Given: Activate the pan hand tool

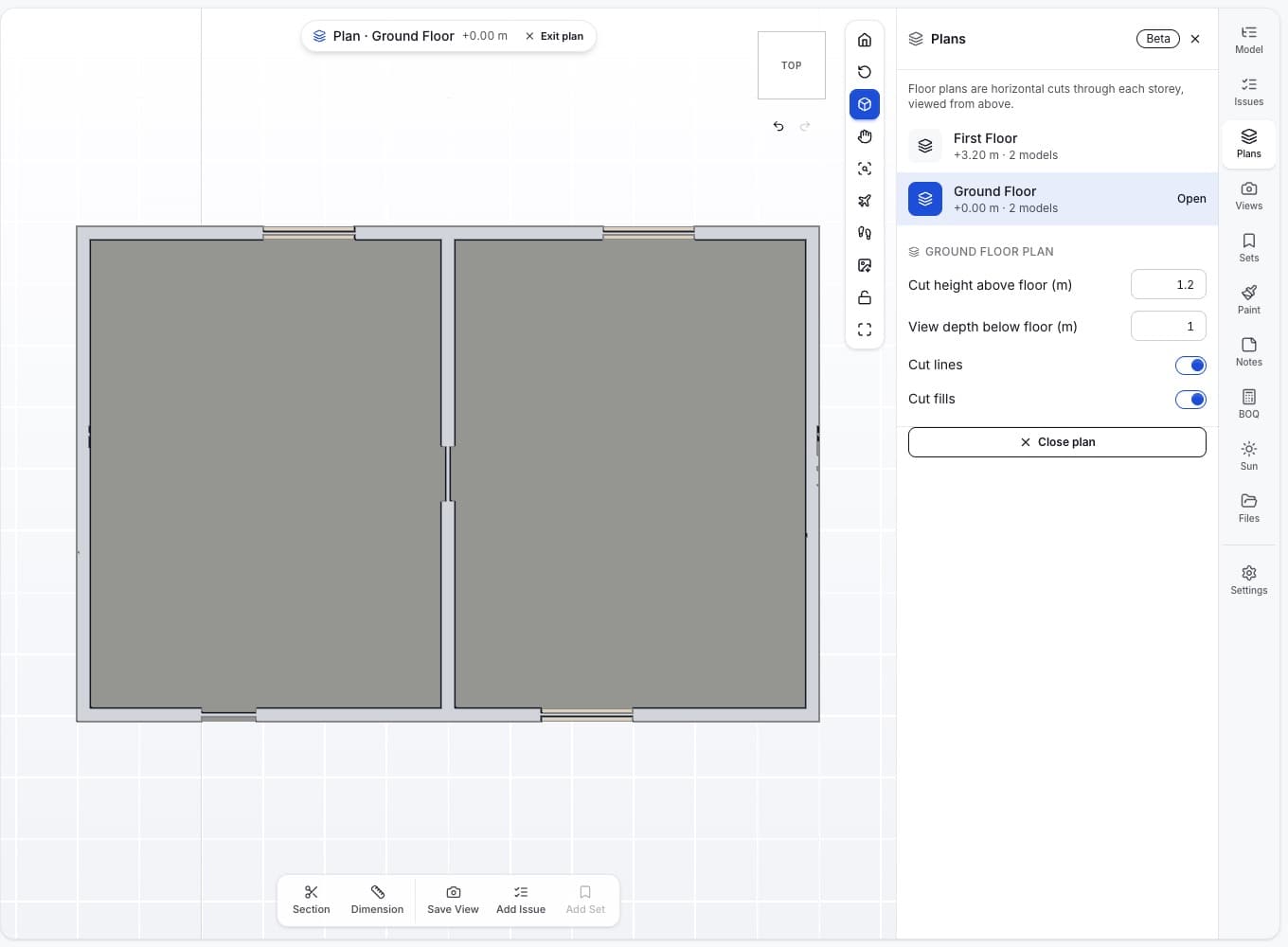Looking at the screenshot, I should coord(865,136).
